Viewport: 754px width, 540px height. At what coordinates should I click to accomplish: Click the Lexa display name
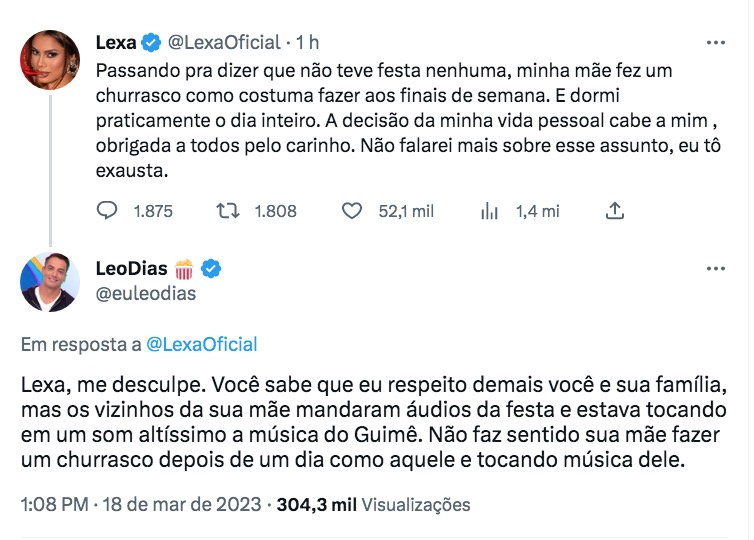point(115,42)
